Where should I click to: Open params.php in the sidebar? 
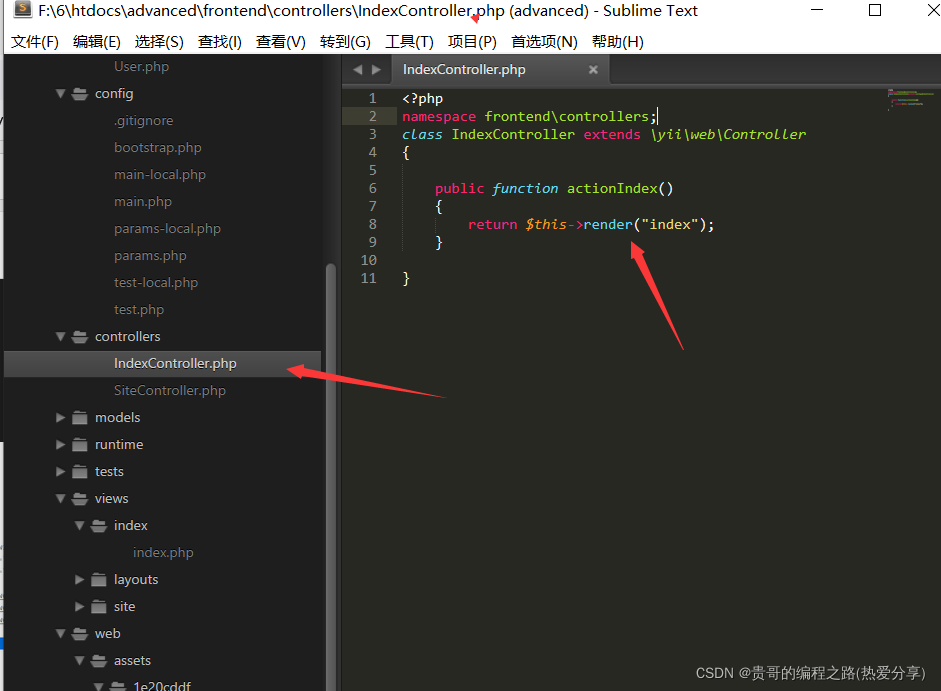point(151,256)
